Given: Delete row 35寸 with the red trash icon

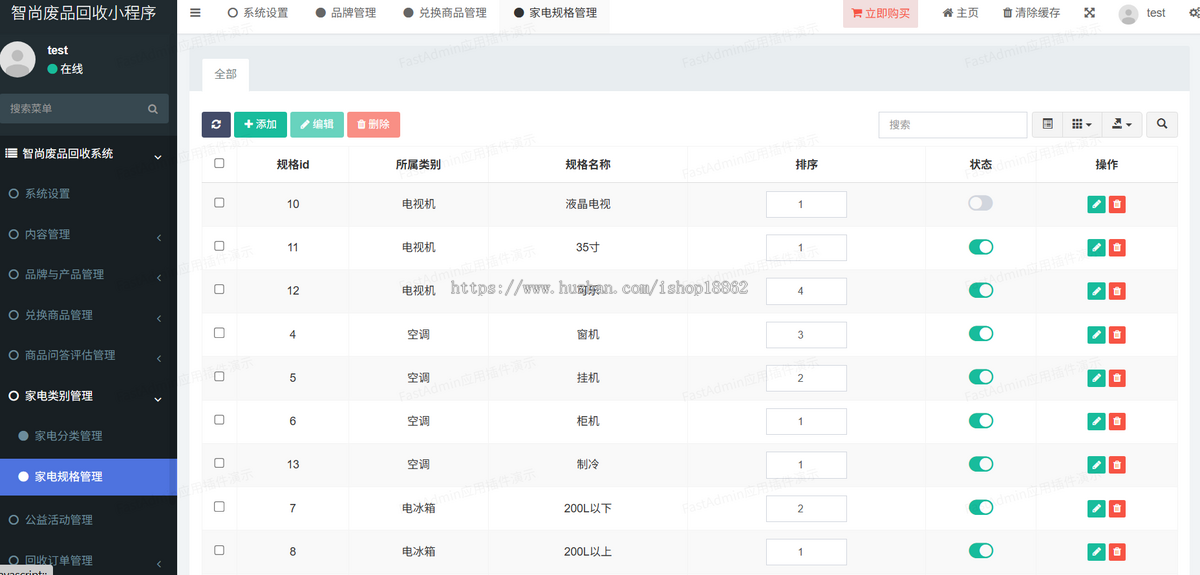Looking at the screenshot, I should click(x=1117, y=247).
